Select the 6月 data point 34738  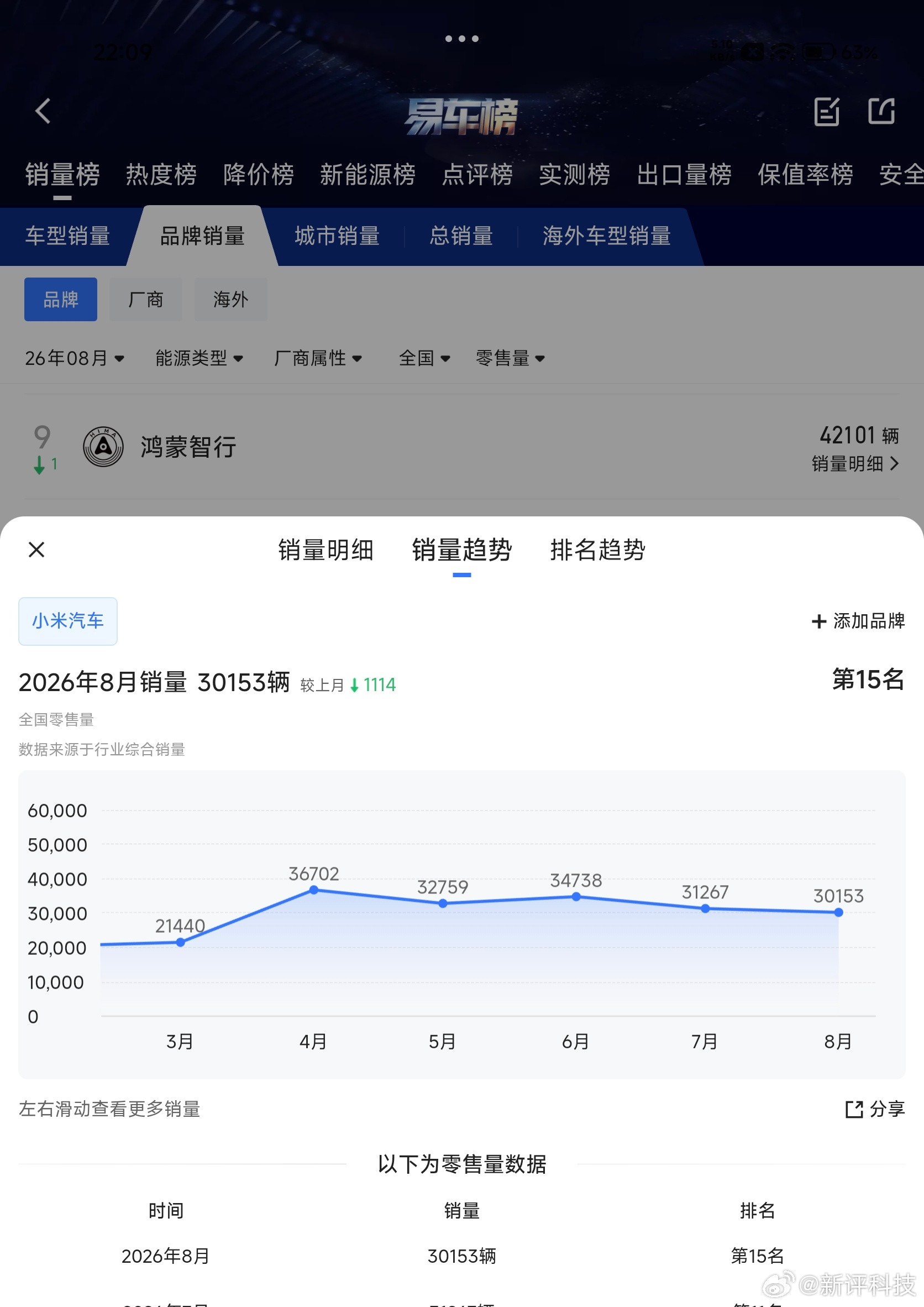[576, 897]
